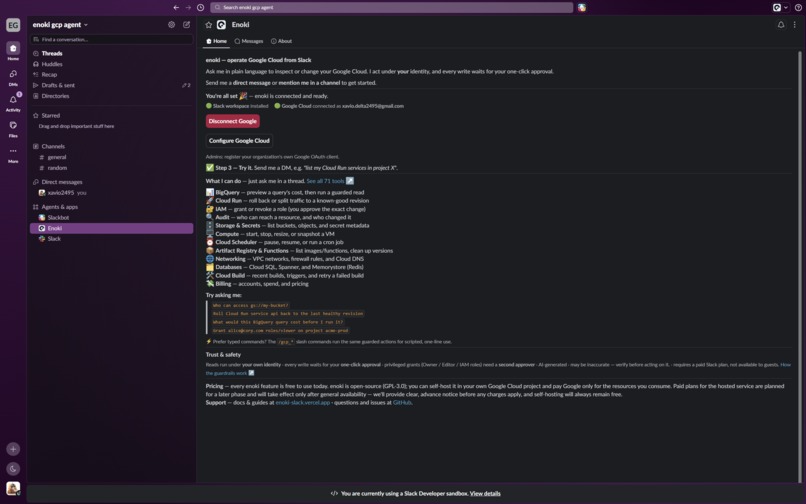Open Huddles in the sidebar
The image size is (806, 504).
pos(112,64)
